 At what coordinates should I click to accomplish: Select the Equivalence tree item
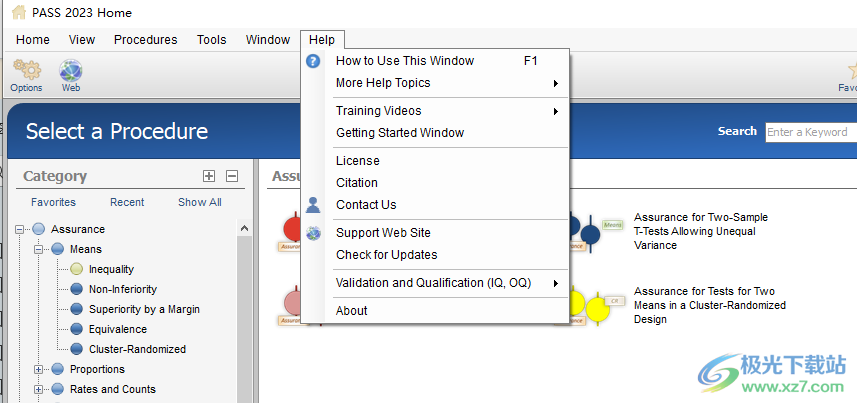point(118,329)
